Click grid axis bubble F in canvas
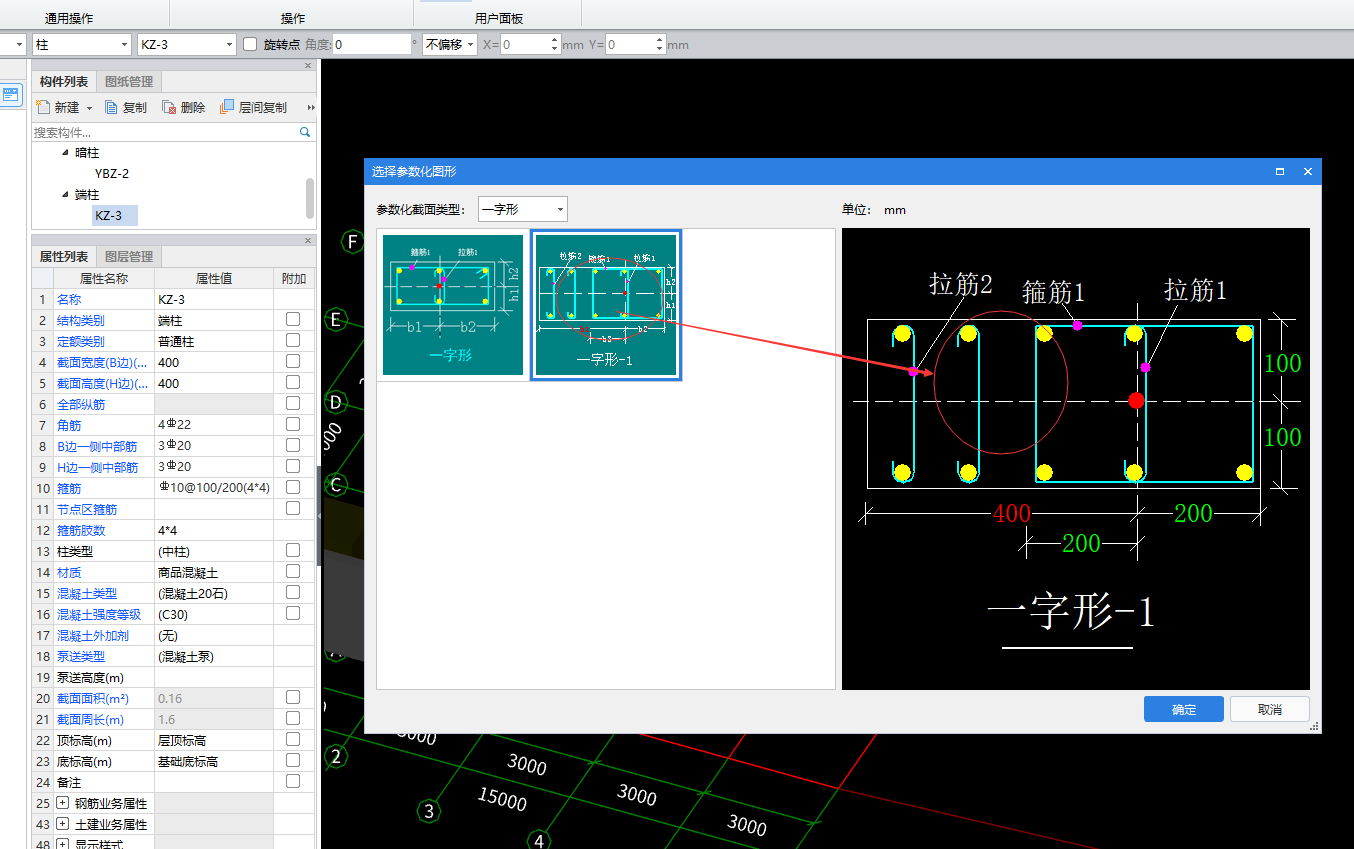Screen dimensions: 1354x849 pyautogui.click(x=350, y=241)
